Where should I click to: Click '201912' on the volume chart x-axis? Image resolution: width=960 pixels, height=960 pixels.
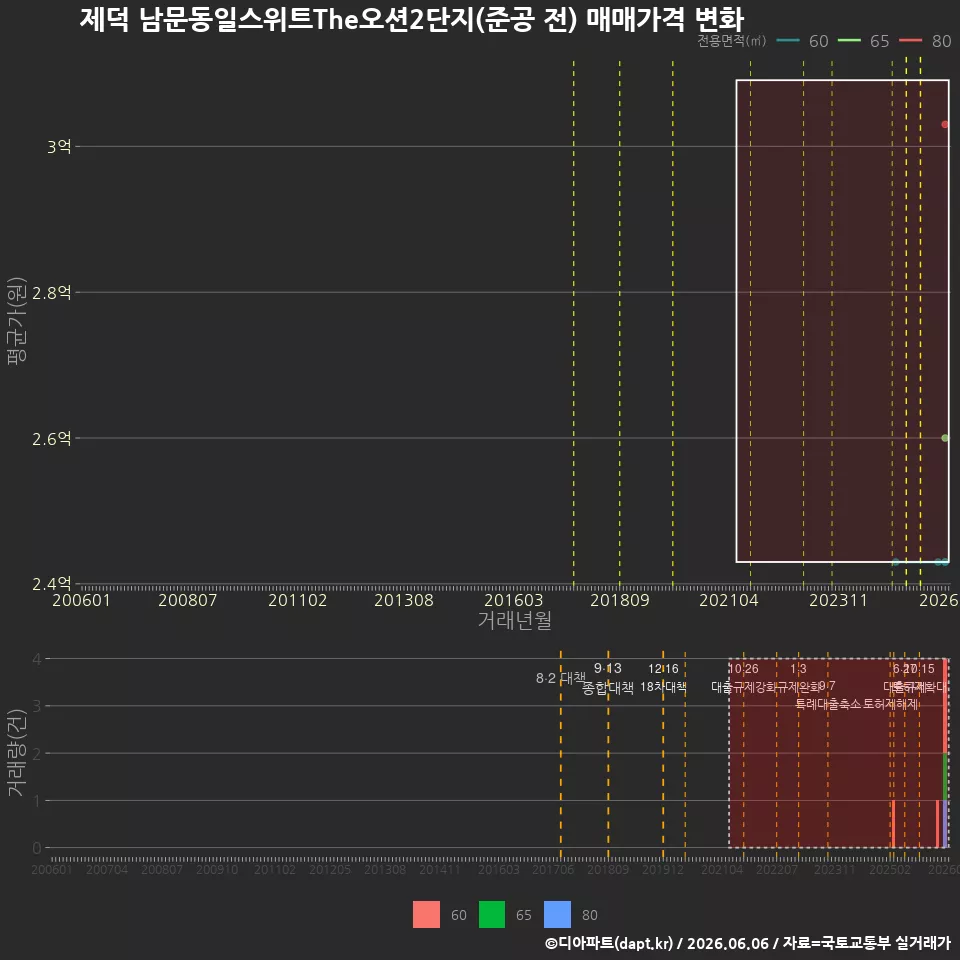point(662,869)
